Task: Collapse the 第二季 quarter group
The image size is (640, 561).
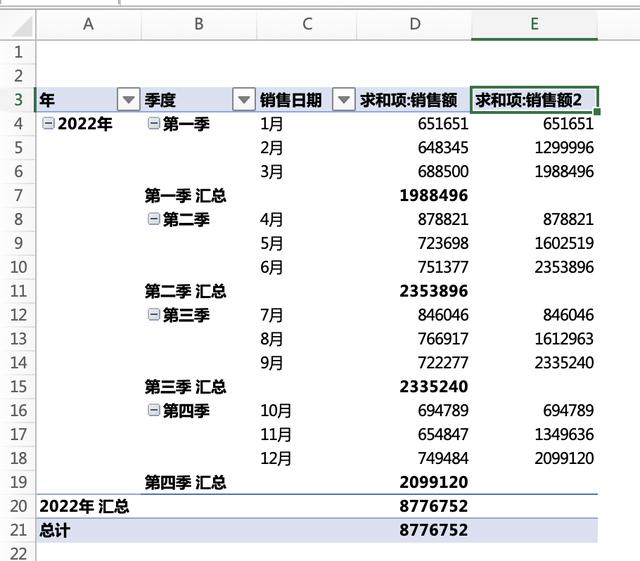Action: pyautogui.click(x=154, y=219)
